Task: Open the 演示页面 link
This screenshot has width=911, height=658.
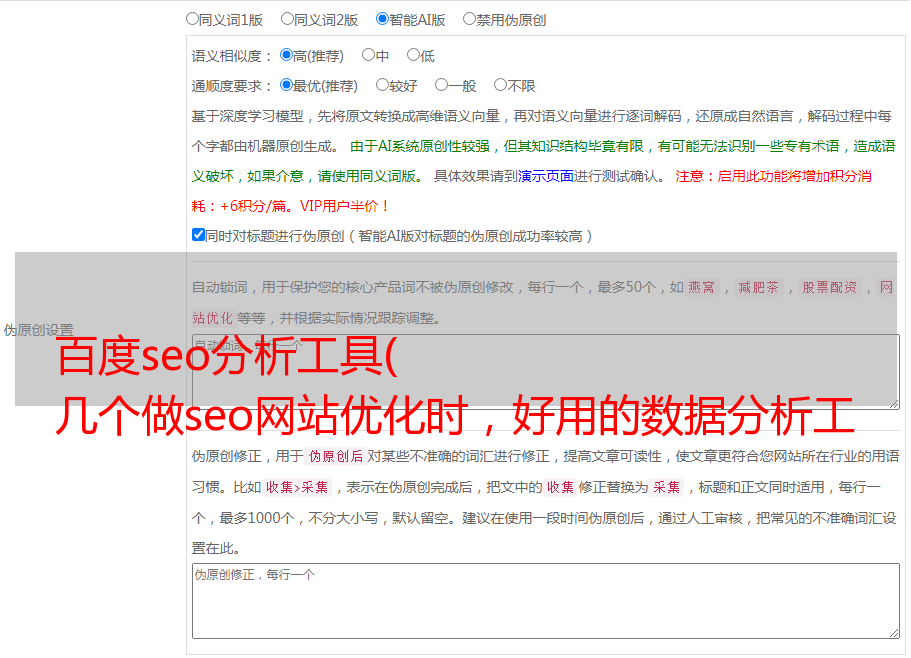Action: pos(546,176)
